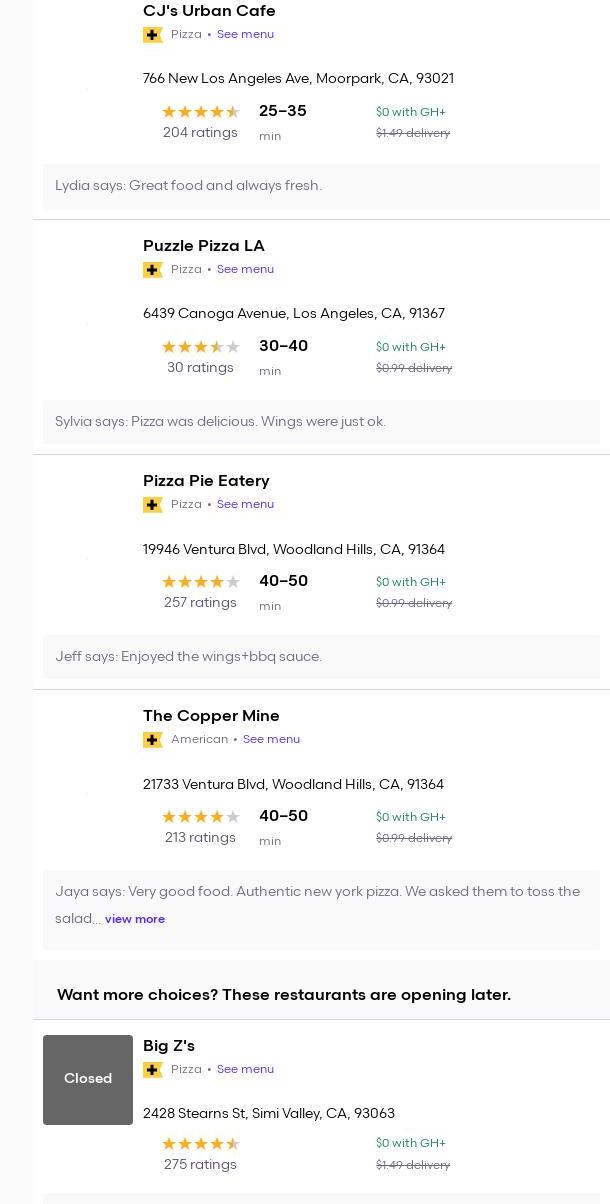The image size is (610, 1204).
Task: Click the star rating for Puzzle Pizza LA
Action: [201, 347]
